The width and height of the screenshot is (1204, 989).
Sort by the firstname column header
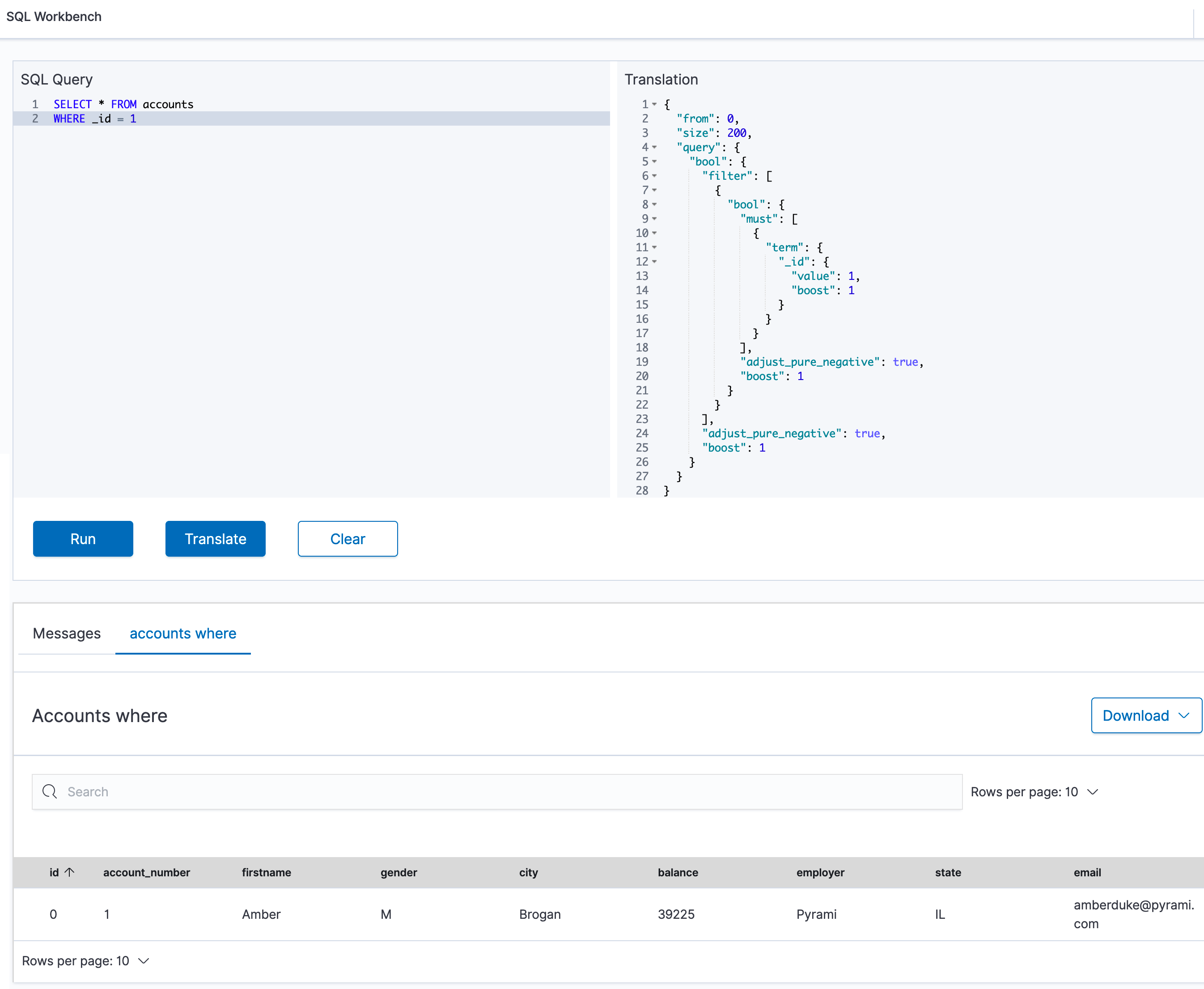pyautogui.click(x=266, y=872)
